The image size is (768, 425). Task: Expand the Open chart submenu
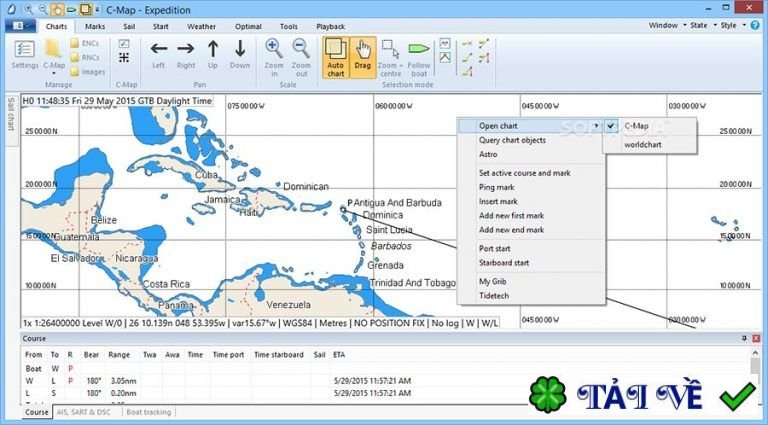[x=530, y=126]
